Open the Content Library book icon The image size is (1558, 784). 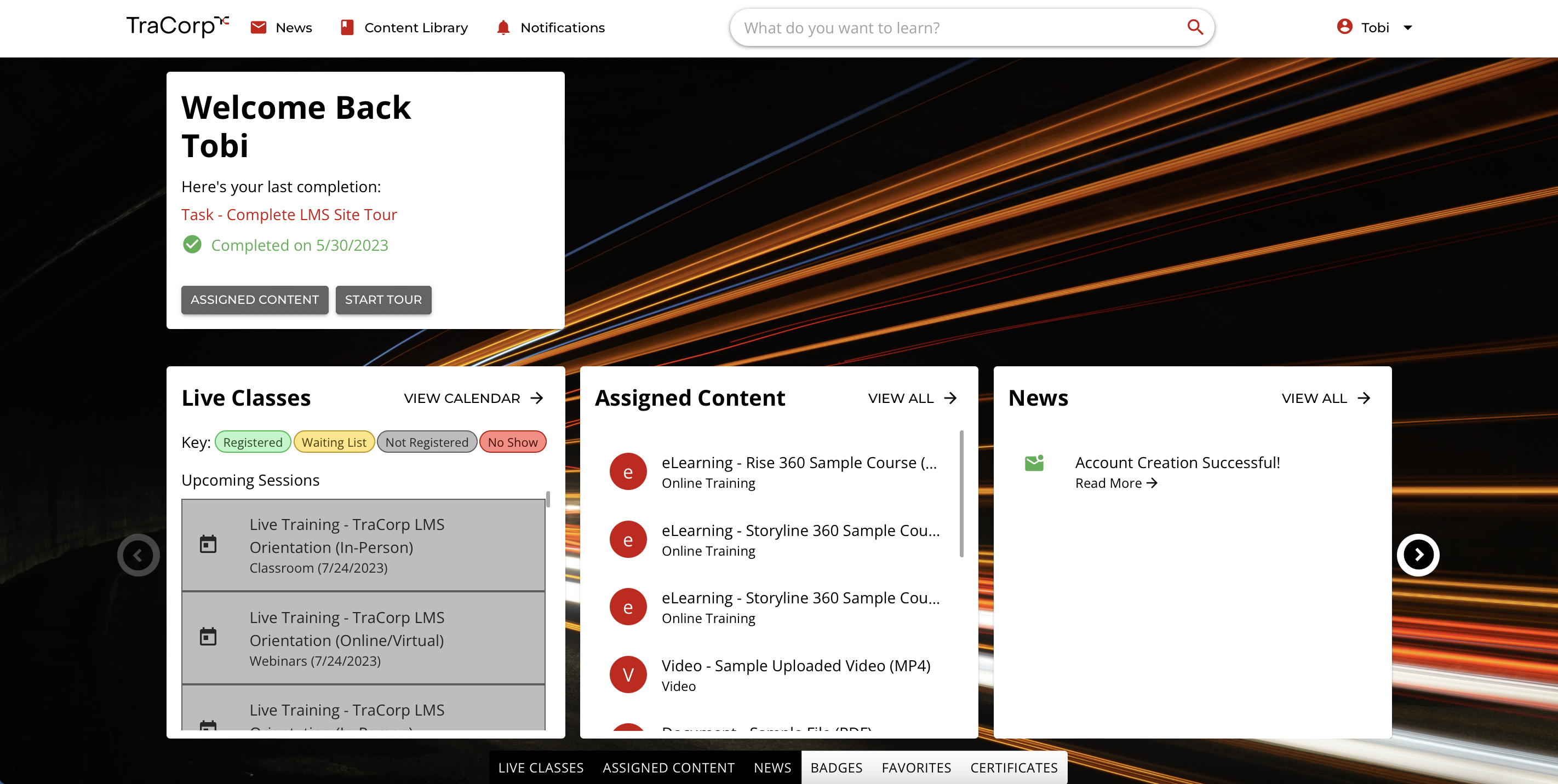[347, 27]
